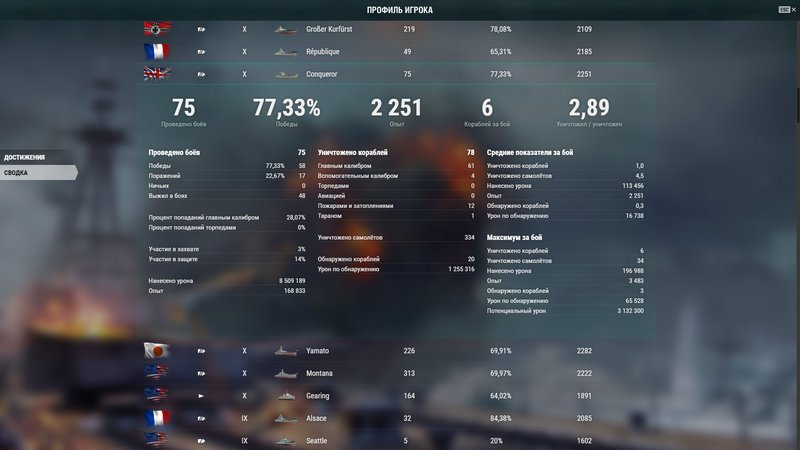The width and height of the screenshot is (800, 450).
Task: Click Средние показатели за бой header
Action: pos(530,152)
